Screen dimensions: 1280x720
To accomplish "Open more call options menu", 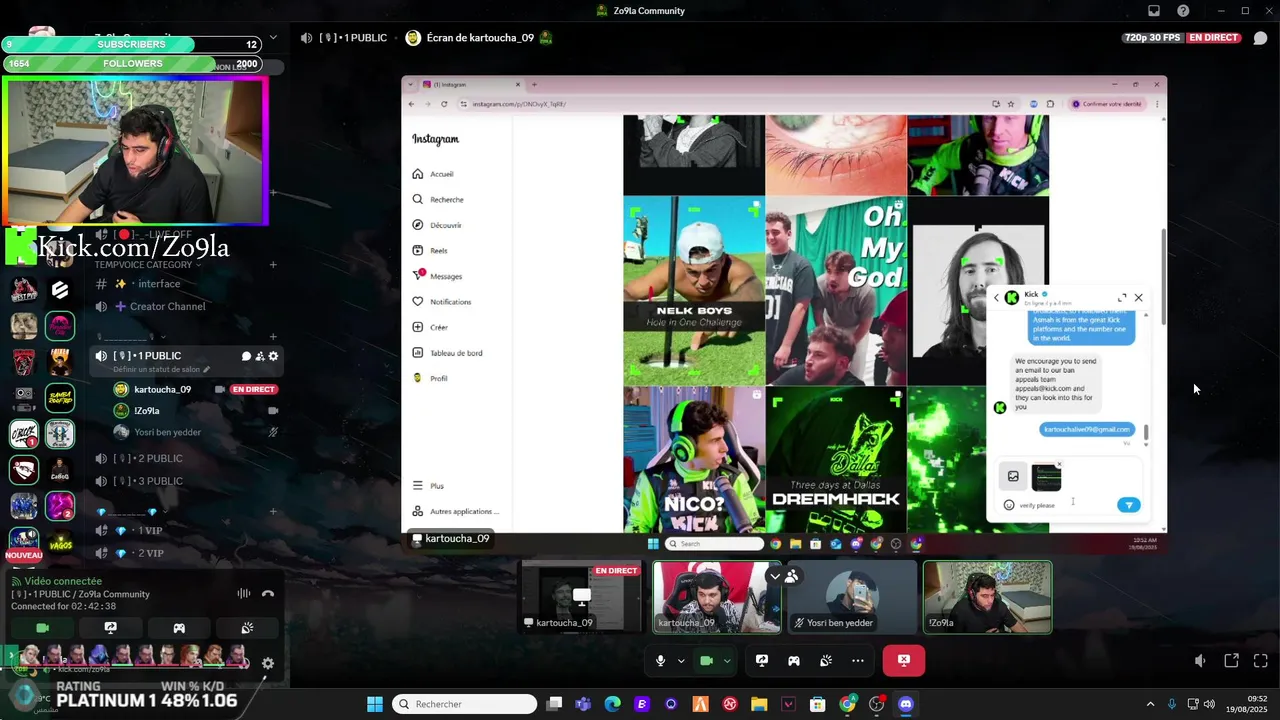I will pyautogui.click(x=858, y=661).
